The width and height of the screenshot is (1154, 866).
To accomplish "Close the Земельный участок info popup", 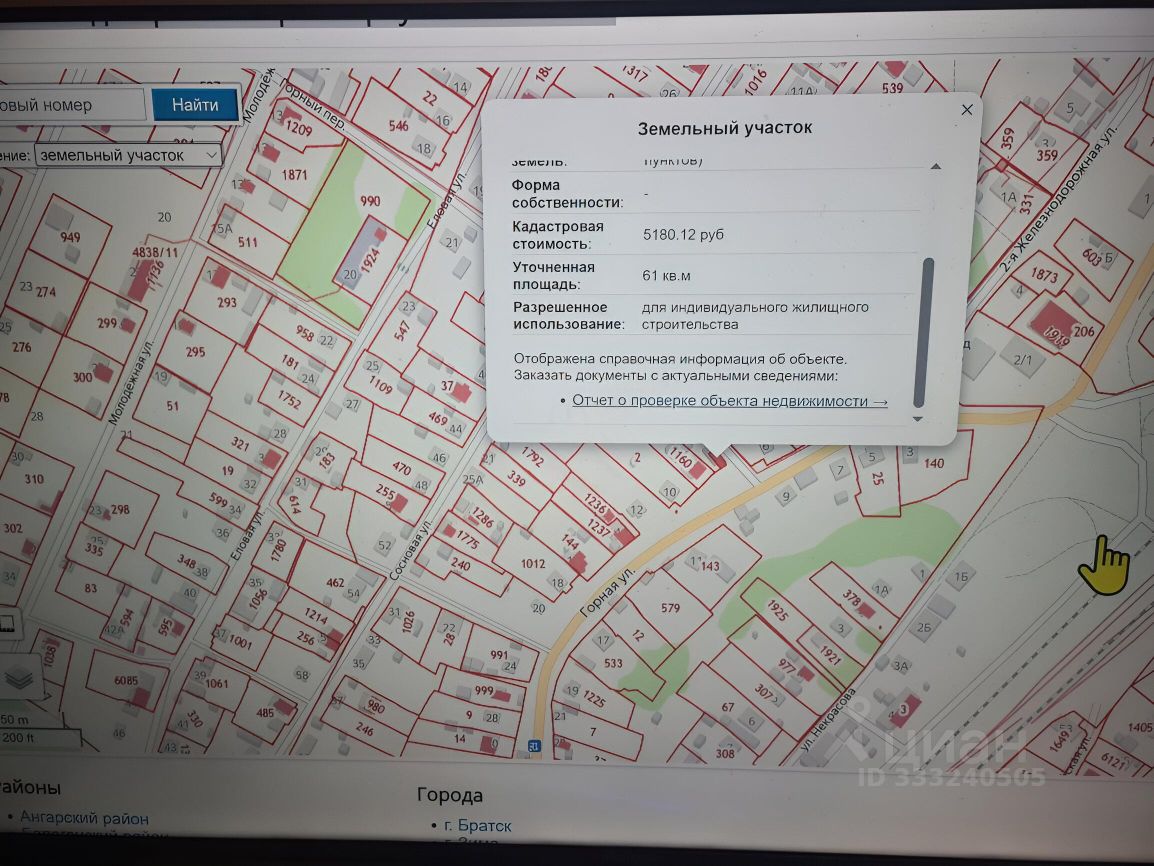I will (x=967, y=110).
